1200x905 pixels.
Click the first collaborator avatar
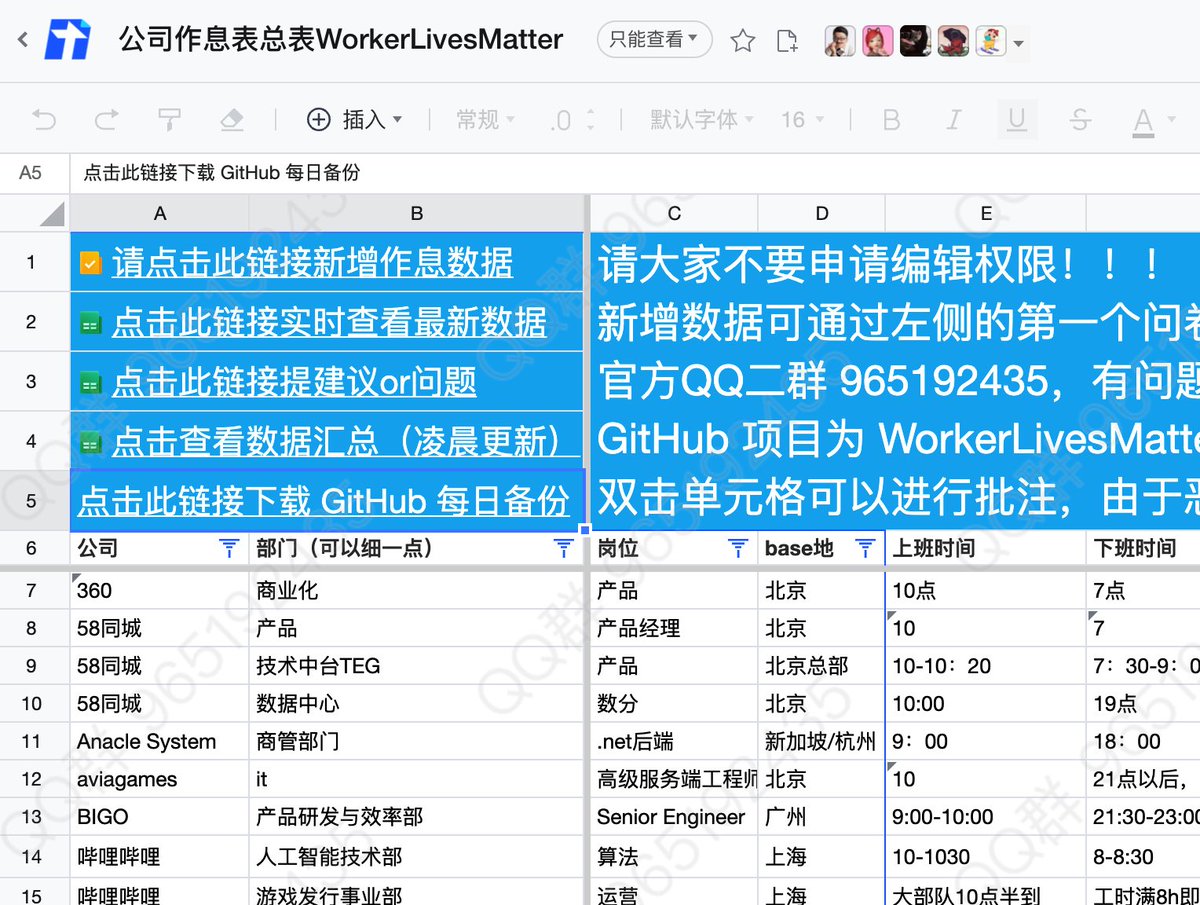coord(839,41)
